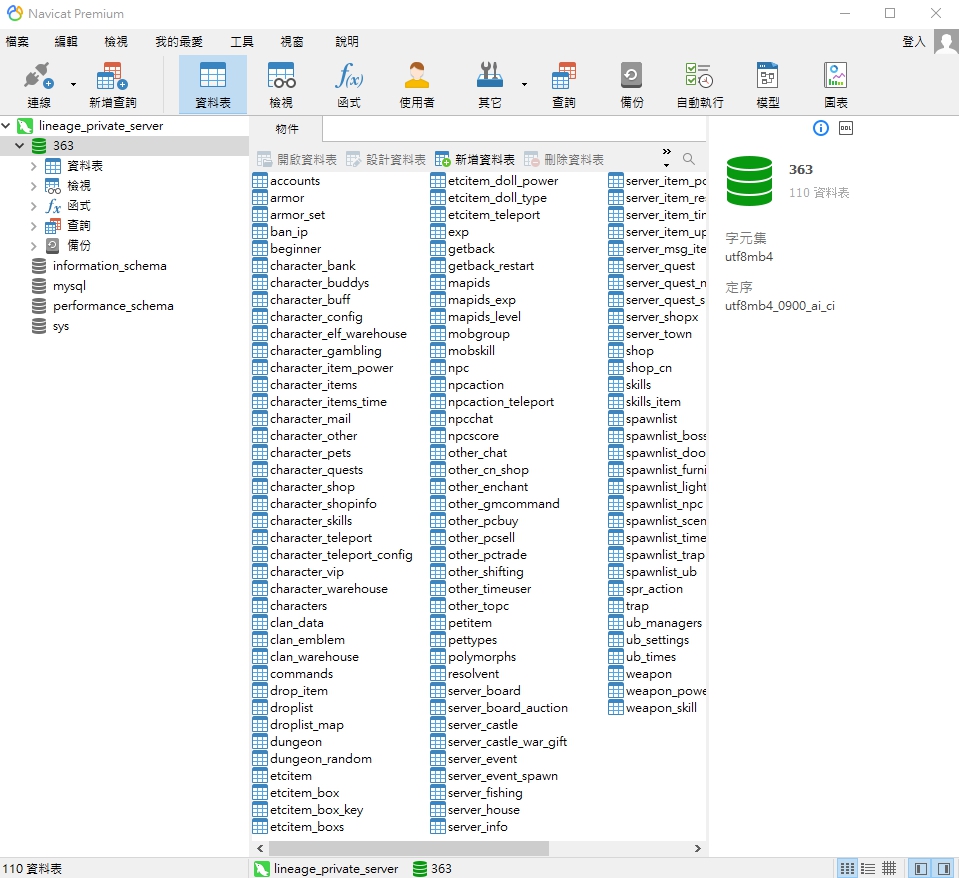Open the 其它 dropdown arrow
The height and width of the screenshot is (878, 959).
(524, 84)
